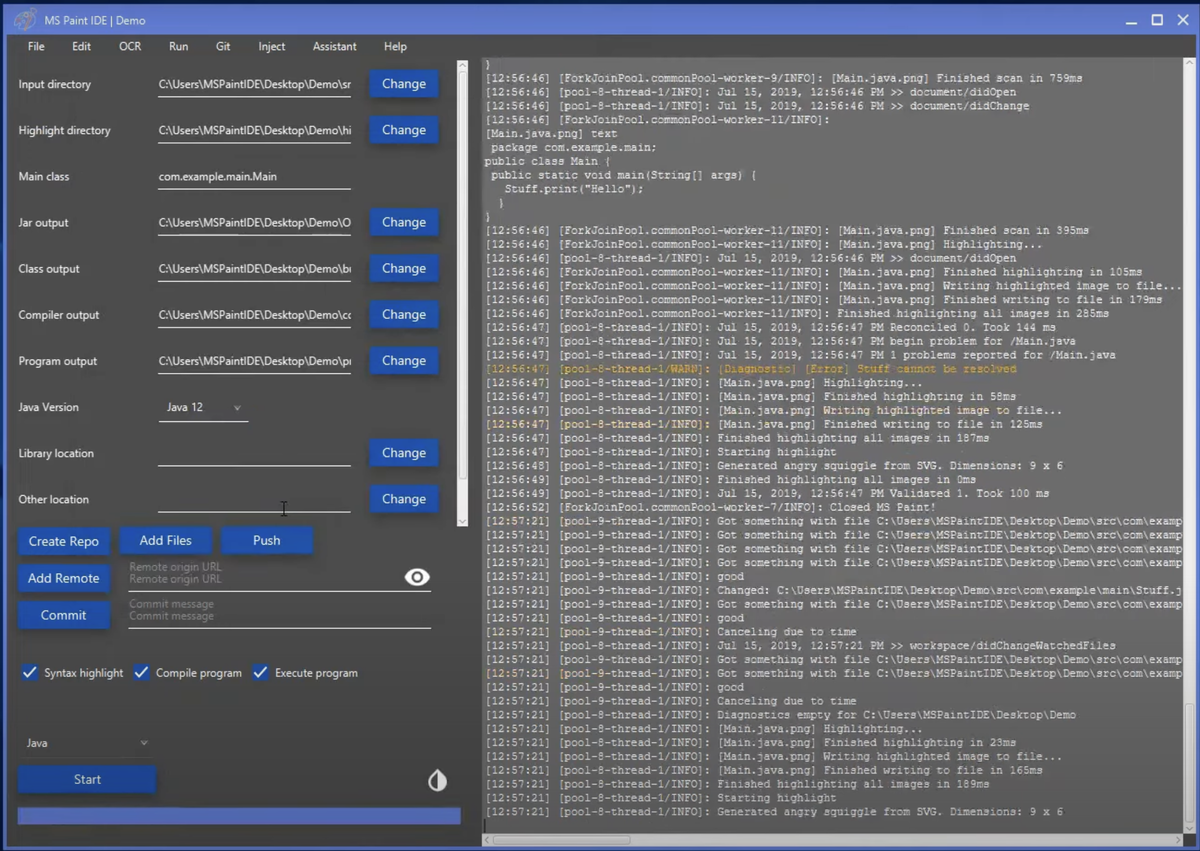The width and height of the screenshot is (1200, 851).
Task: Click the scroll-up arrow of settings scrollbar
Action: click(x=462, y=66)
